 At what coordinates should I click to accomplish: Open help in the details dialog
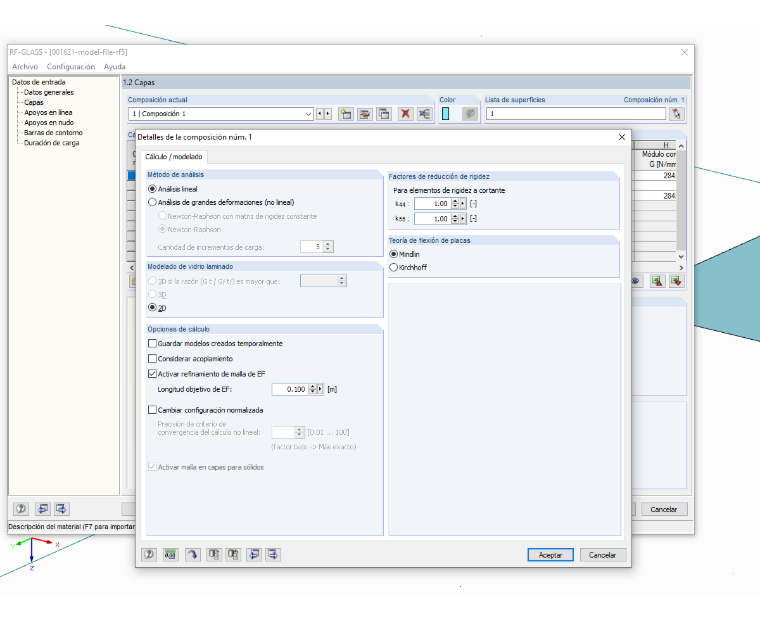tap(149, 554)
